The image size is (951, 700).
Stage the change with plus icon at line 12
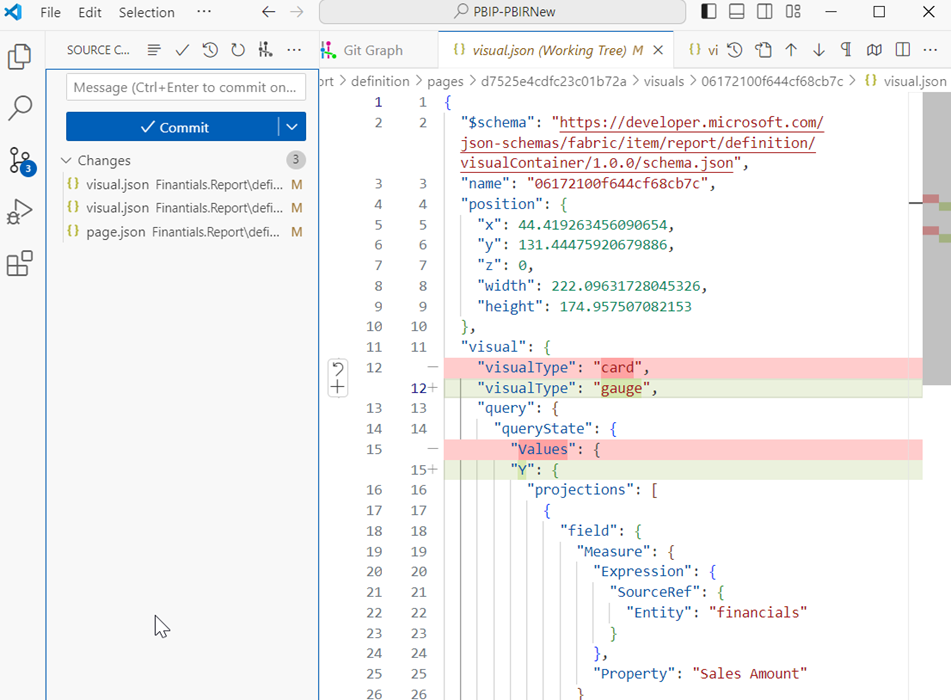(338, 387)
